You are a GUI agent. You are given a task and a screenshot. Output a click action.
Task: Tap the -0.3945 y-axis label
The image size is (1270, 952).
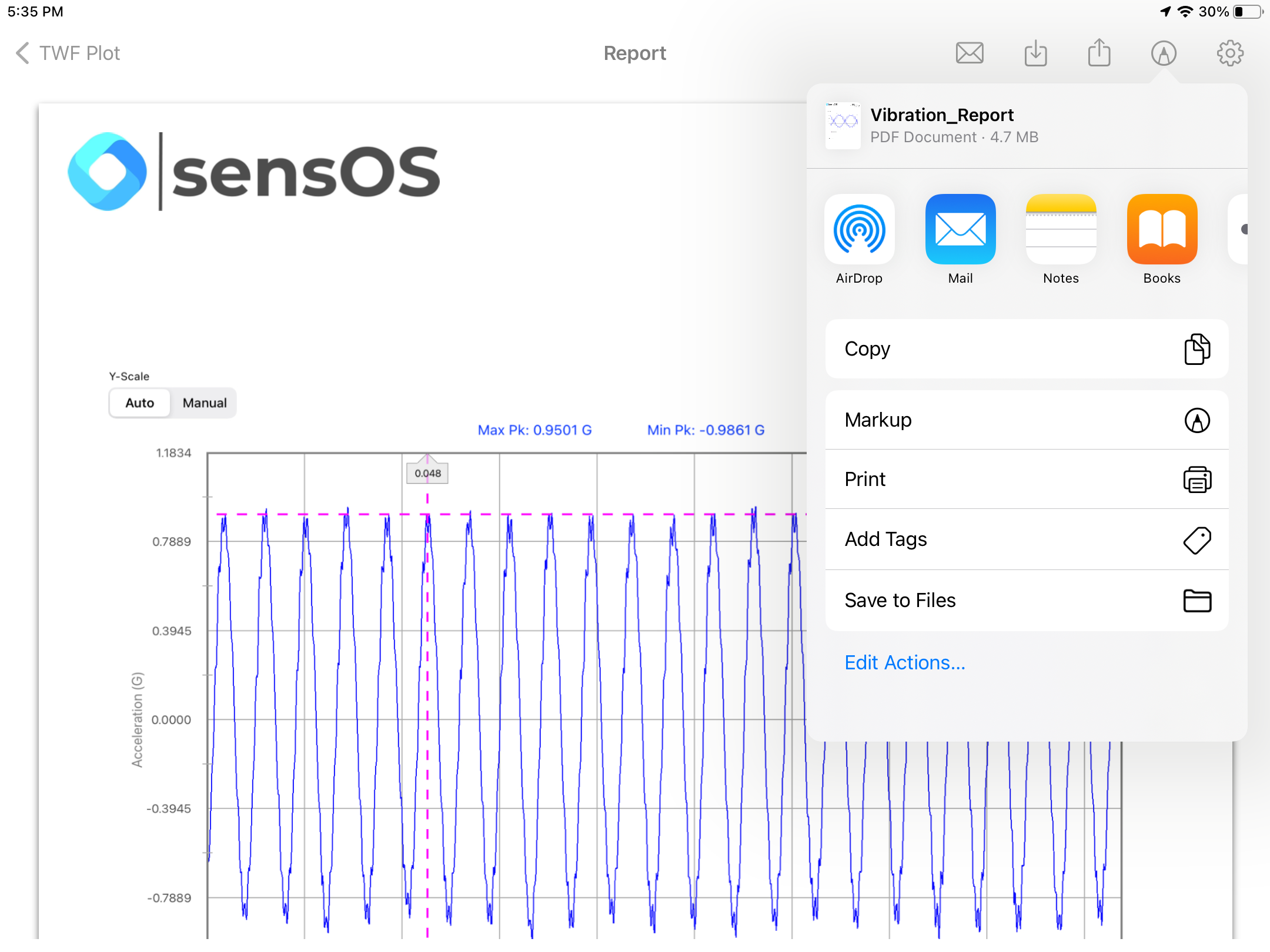coord(168,808)
